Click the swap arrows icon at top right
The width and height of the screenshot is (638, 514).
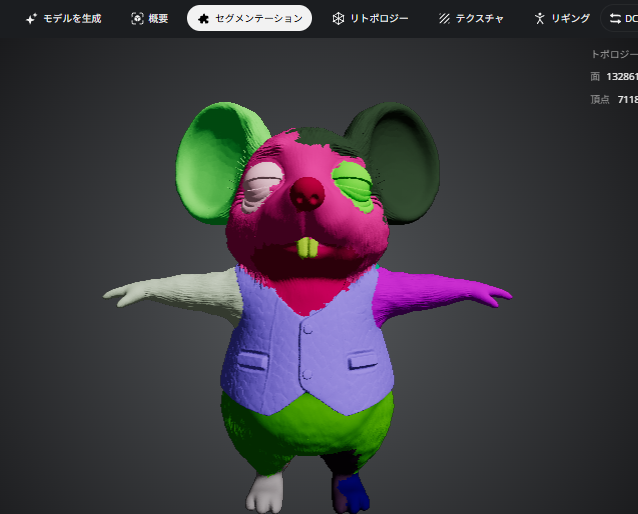pos(615,18)
